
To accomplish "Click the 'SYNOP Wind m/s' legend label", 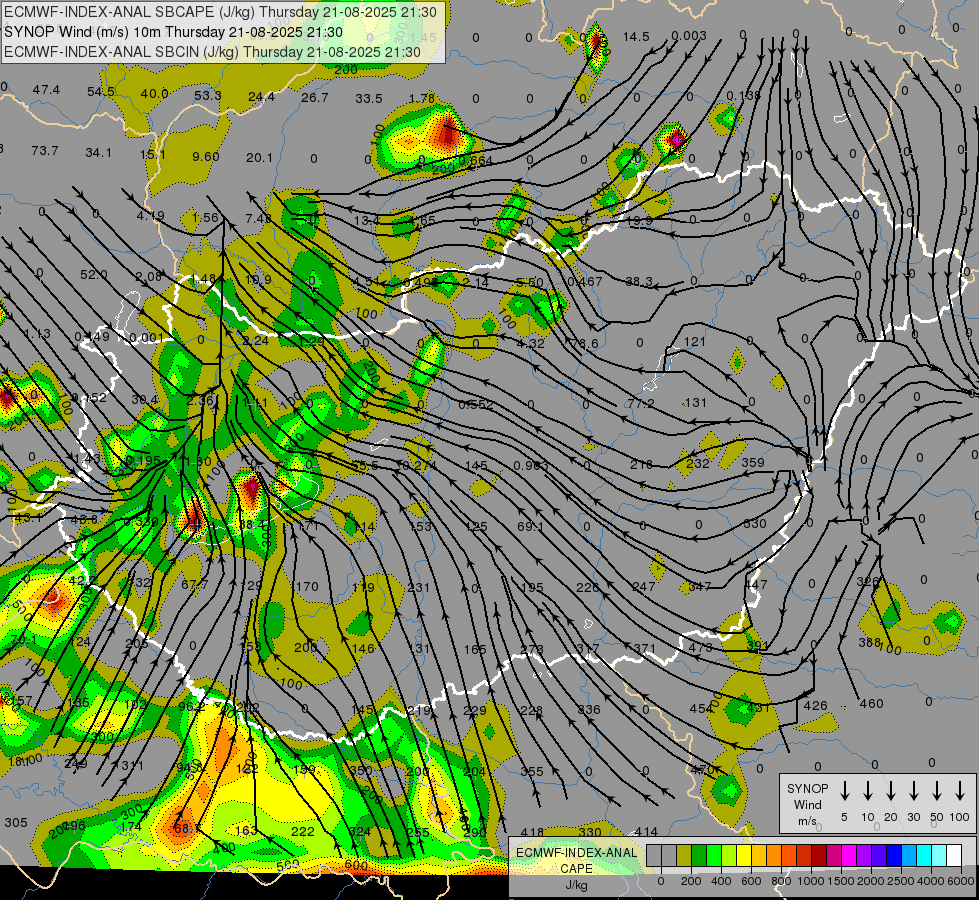I will [x=807, y=804].
